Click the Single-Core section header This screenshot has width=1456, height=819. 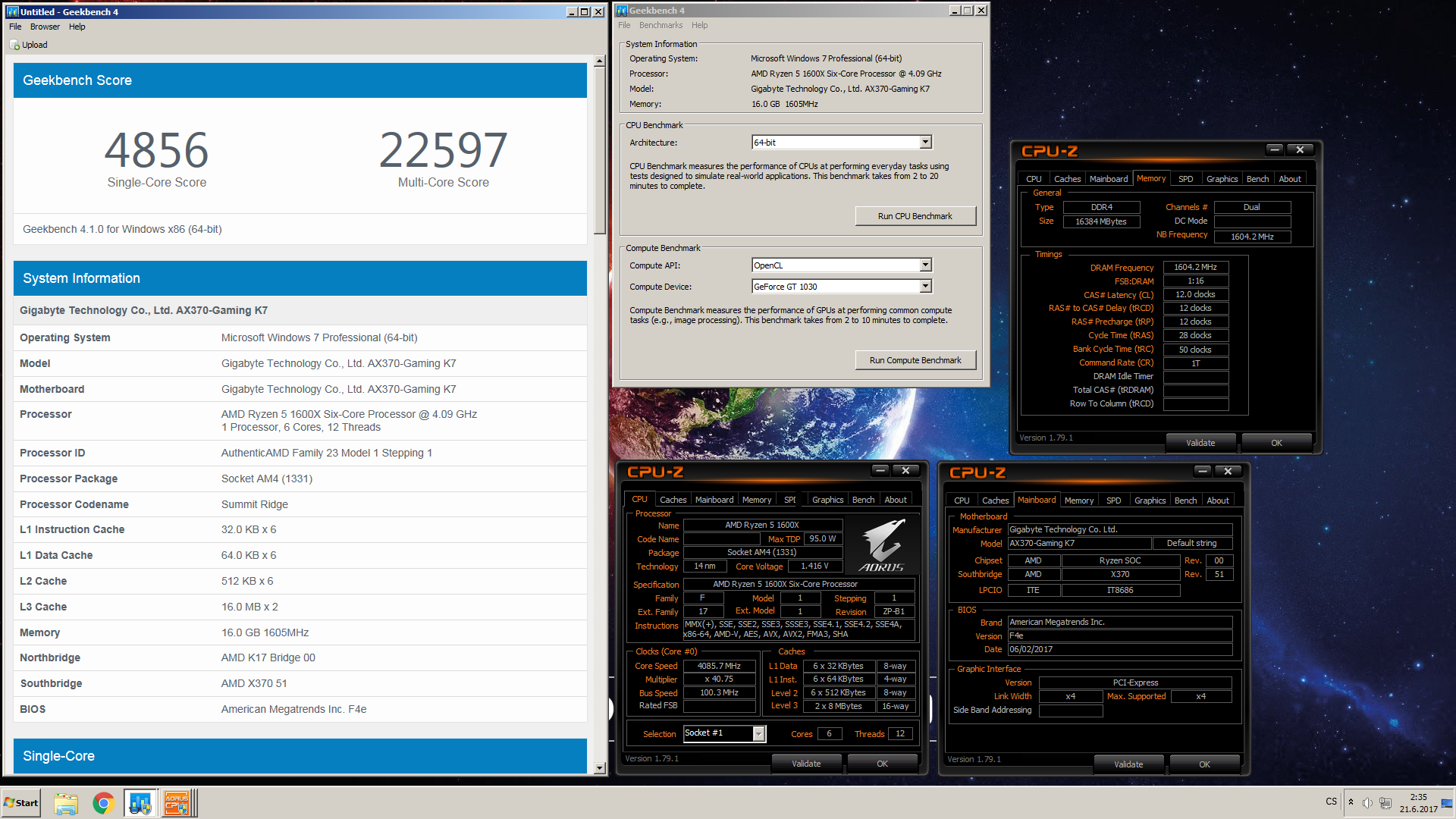pos(300,756)
